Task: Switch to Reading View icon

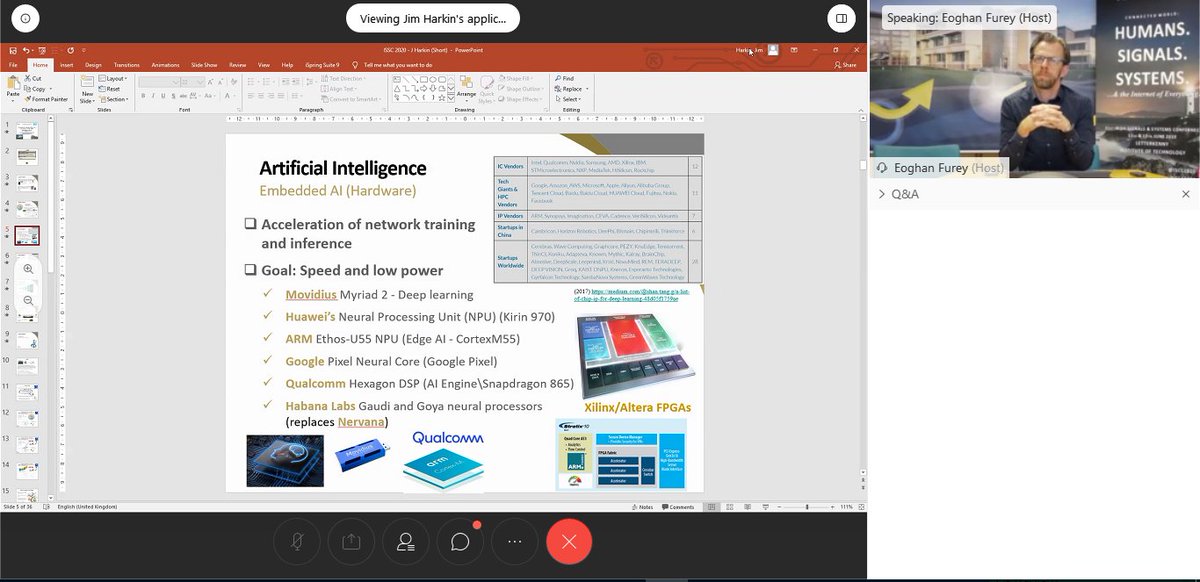Action: tap(747, 507)
